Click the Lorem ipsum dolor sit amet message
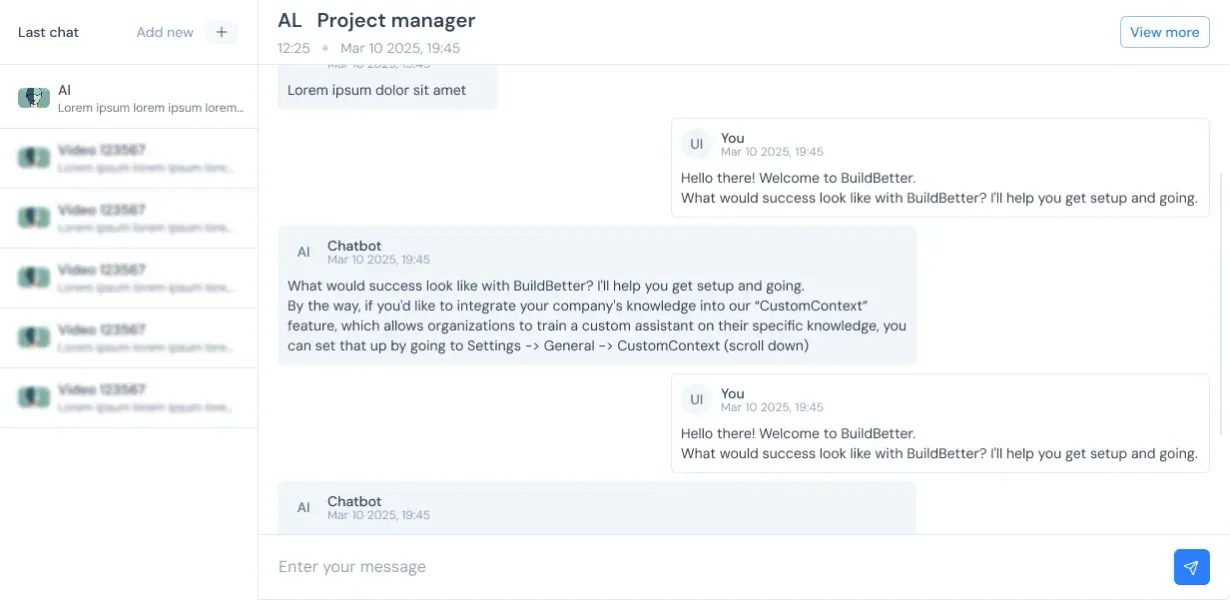The width and height of the screenshot is (1230, 600). (377, 90)
